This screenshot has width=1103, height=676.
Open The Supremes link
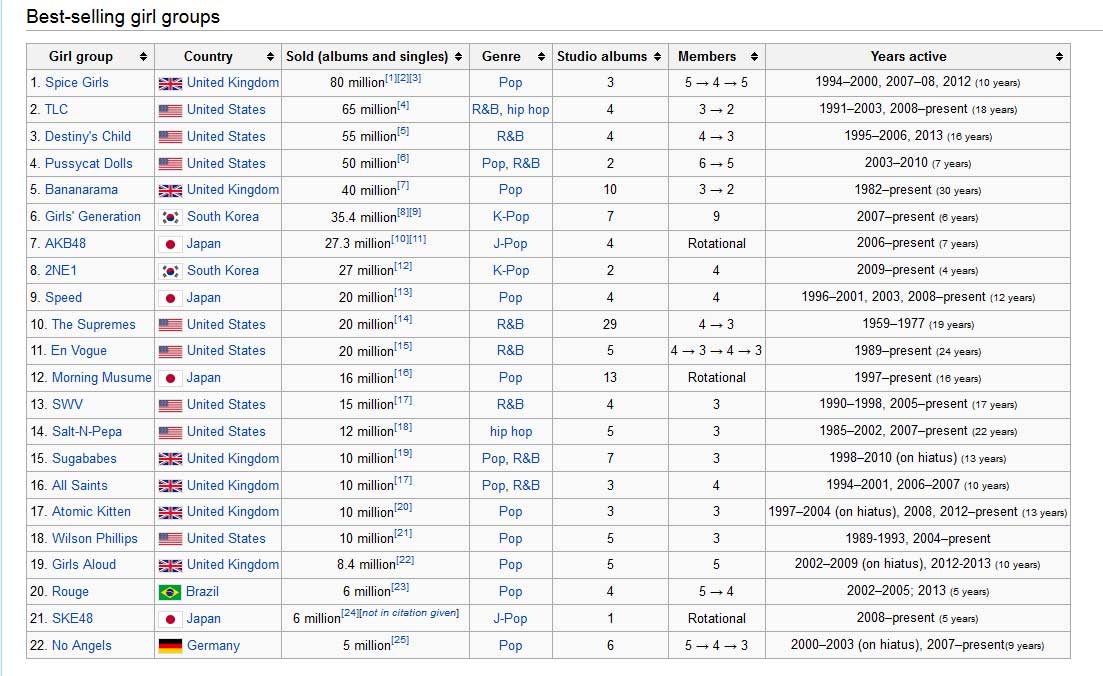pos(94,324)
